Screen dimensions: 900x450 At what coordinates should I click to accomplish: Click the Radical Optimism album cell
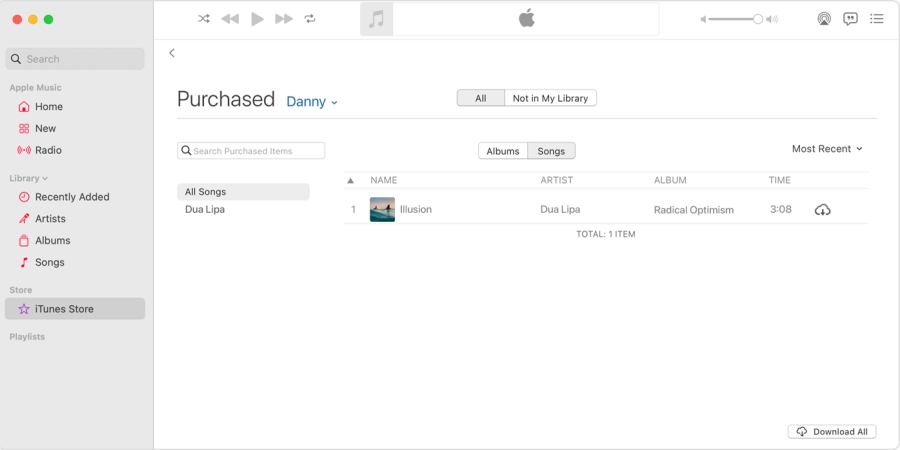(694, 210)
